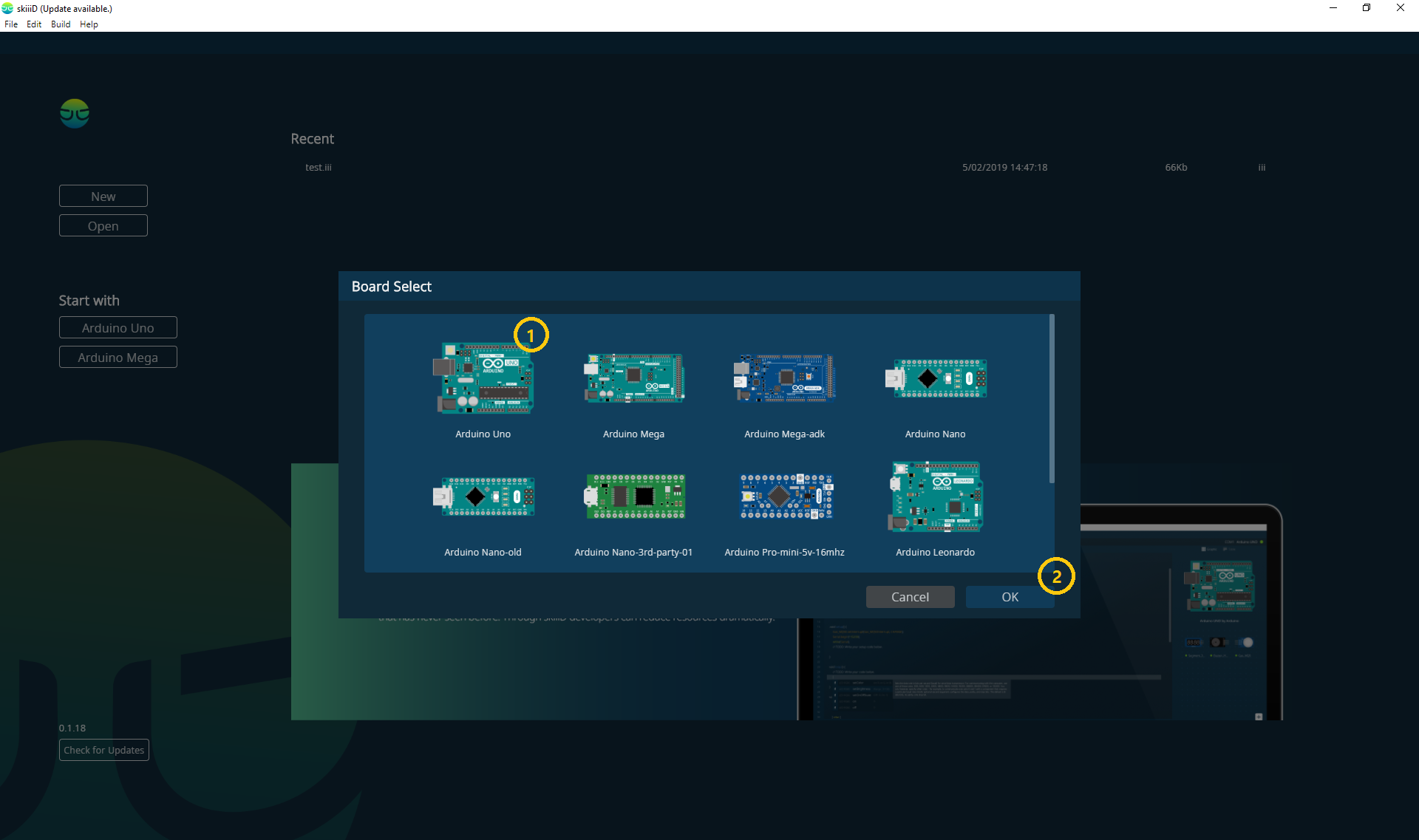The image size is (1419, 840).
Task: Open recent file test.iii
Action: [319, 168]
